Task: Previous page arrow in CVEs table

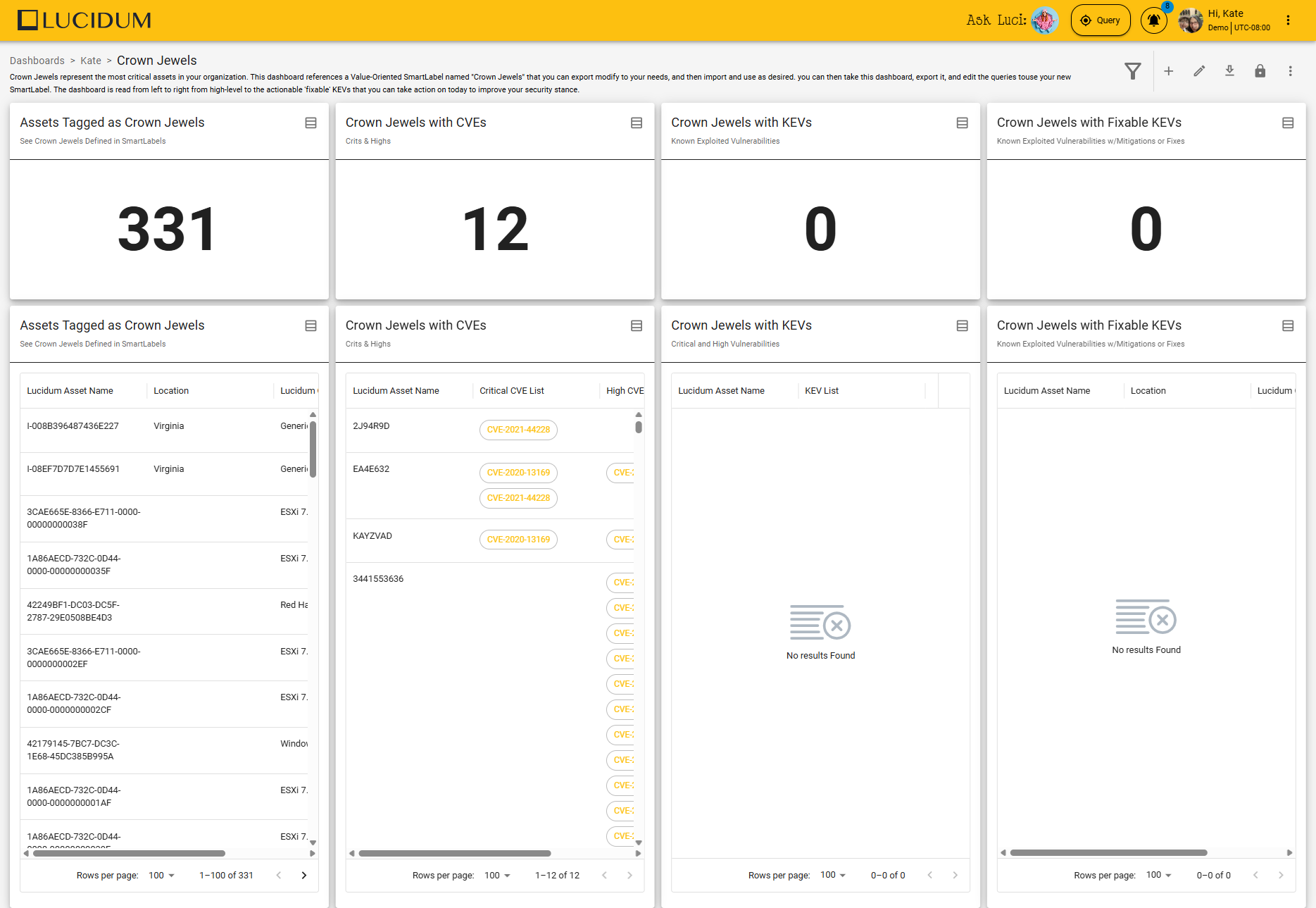Action: click(x=604, y=876)
